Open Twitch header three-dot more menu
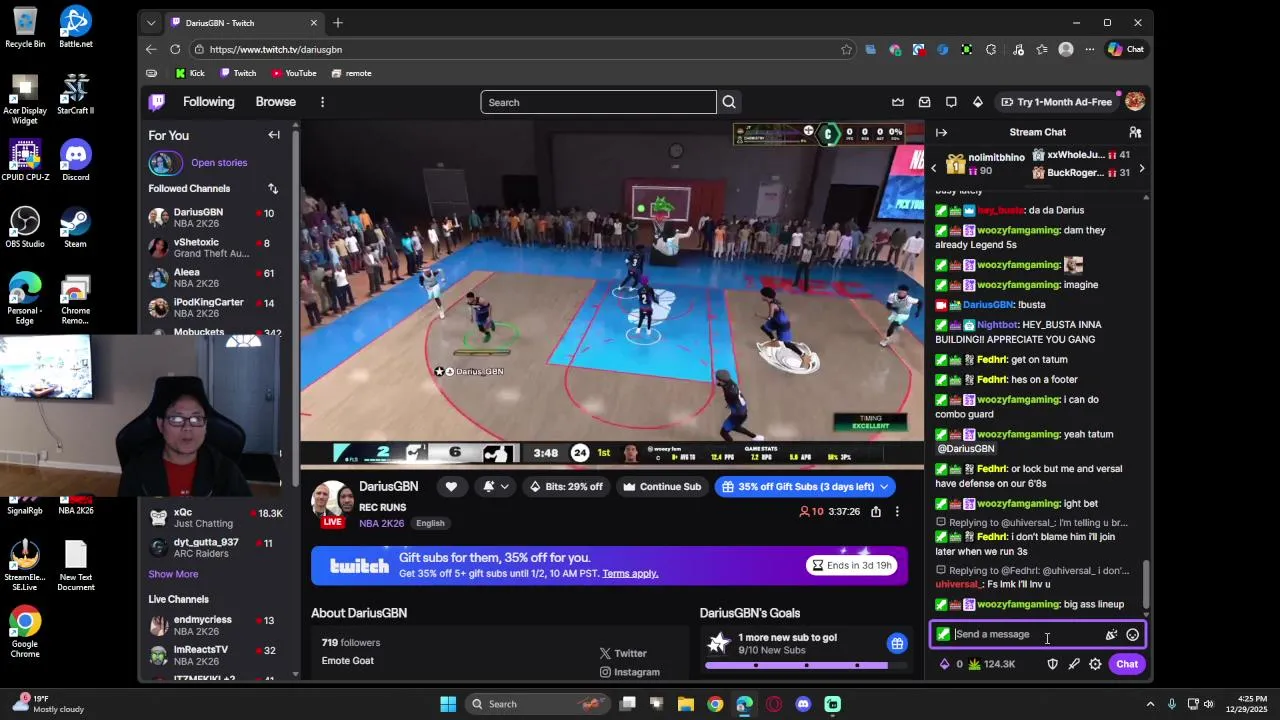Image resolution: width=1280 pixels, height=720 pixels. coord(322,102)
